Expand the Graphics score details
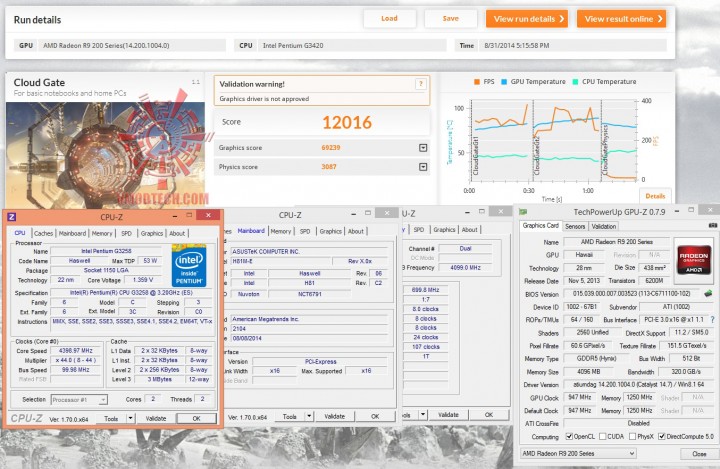The width and height of the screenshot is (720, 469). click(423, 147)
